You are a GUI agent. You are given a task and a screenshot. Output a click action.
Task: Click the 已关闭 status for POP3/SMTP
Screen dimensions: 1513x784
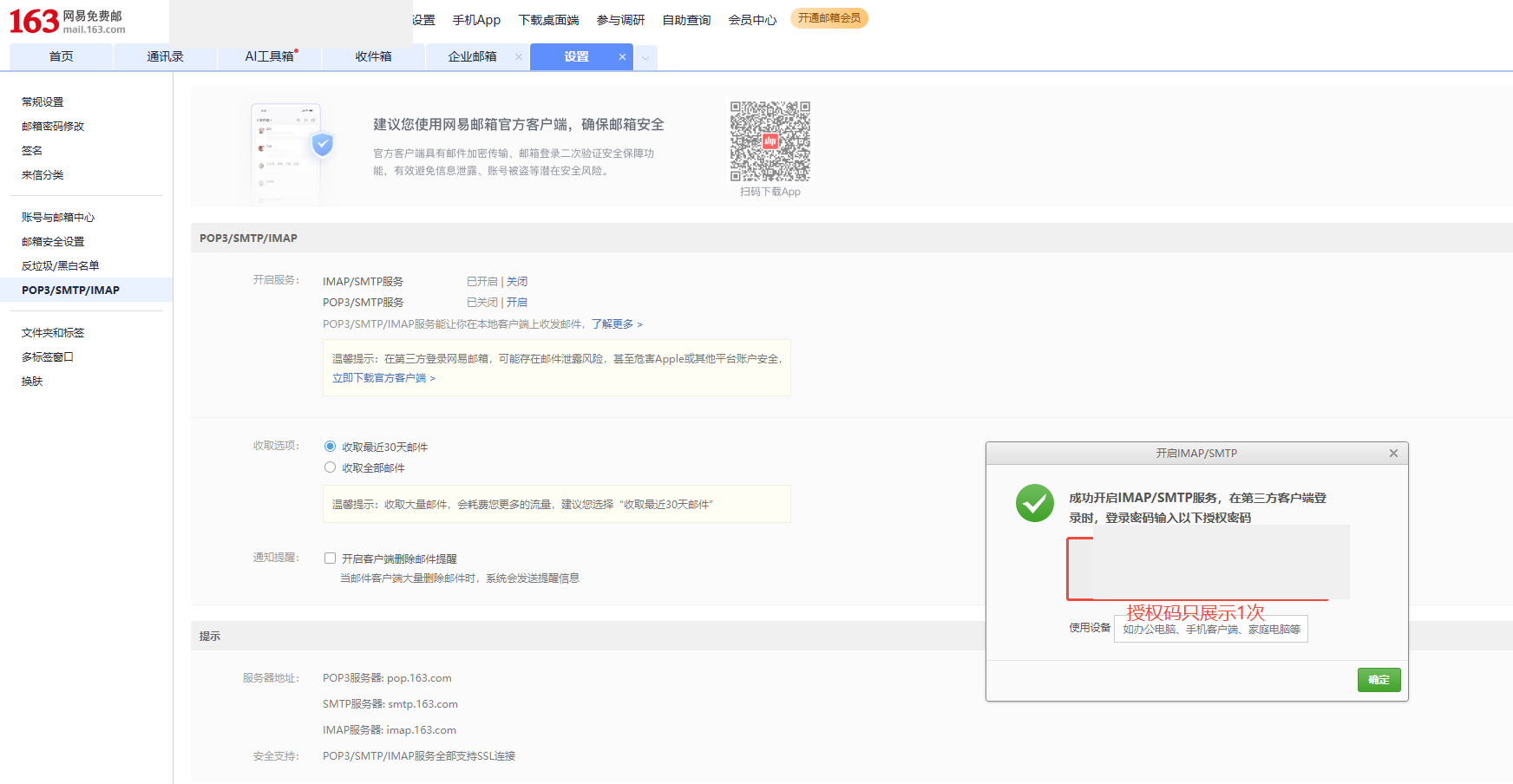(482, 303)
